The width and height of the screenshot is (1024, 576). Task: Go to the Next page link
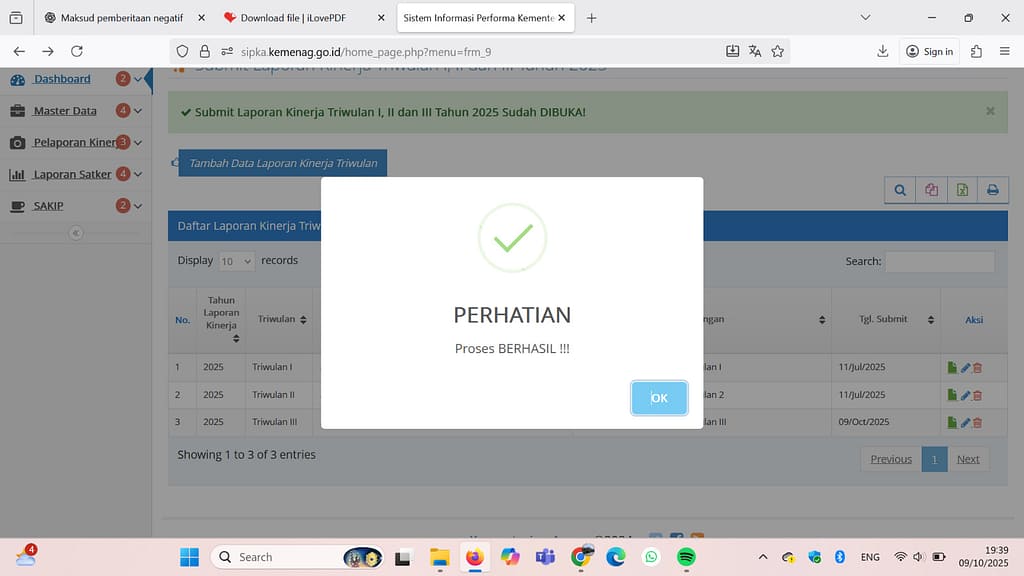coord(967,459)
